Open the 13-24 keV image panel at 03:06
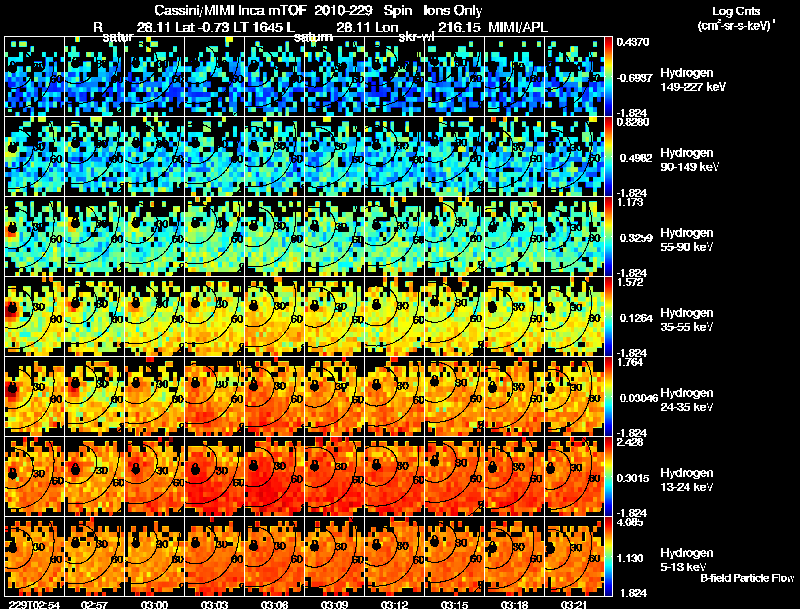 (x=274, y=477)
